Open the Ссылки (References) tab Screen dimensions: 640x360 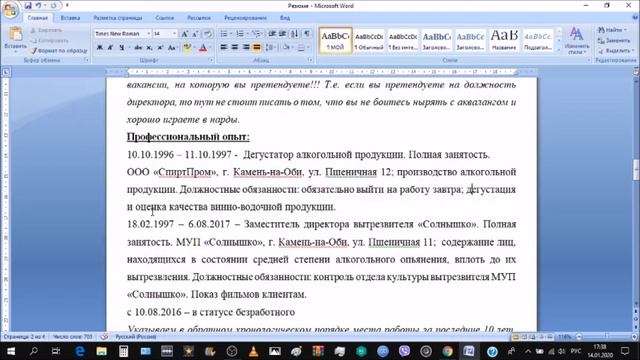tap(164, 18)
